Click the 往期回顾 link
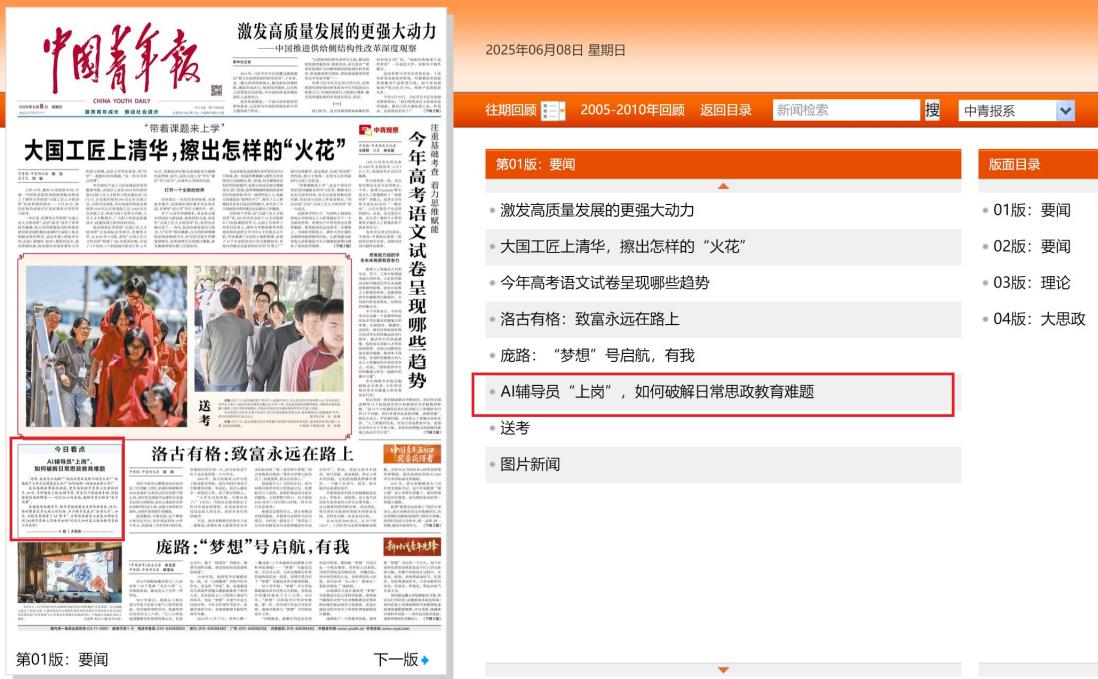1098x679 pixels. (x=511, y=110)
